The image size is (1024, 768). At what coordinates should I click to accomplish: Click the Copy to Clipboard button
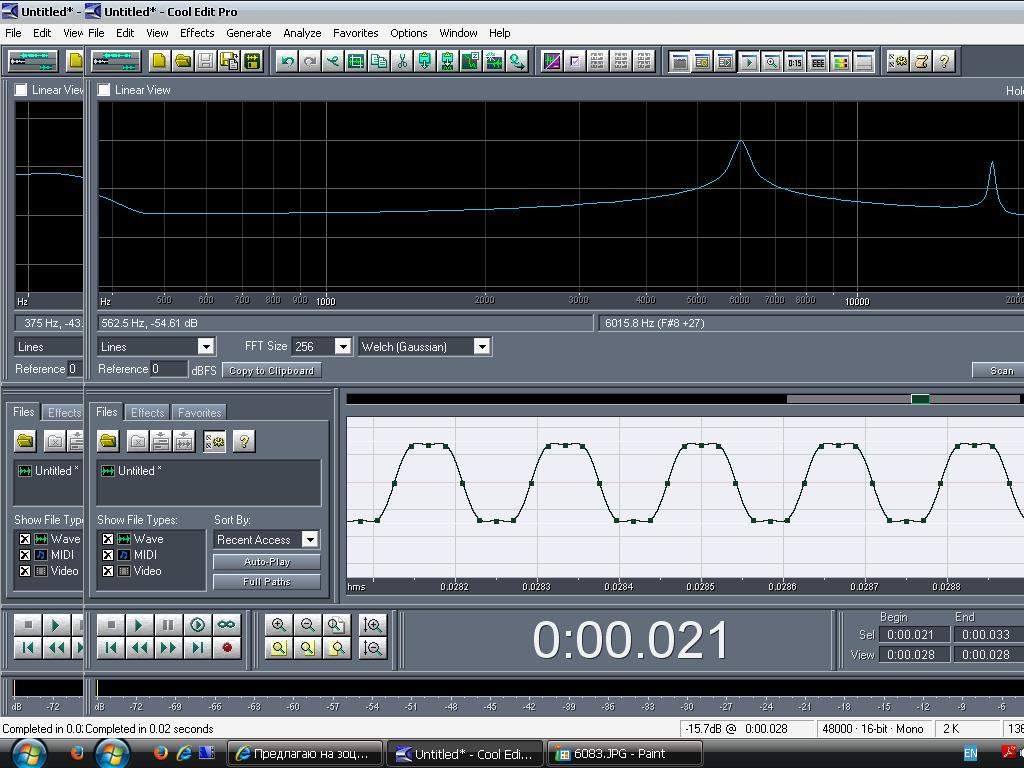point(271,370)
